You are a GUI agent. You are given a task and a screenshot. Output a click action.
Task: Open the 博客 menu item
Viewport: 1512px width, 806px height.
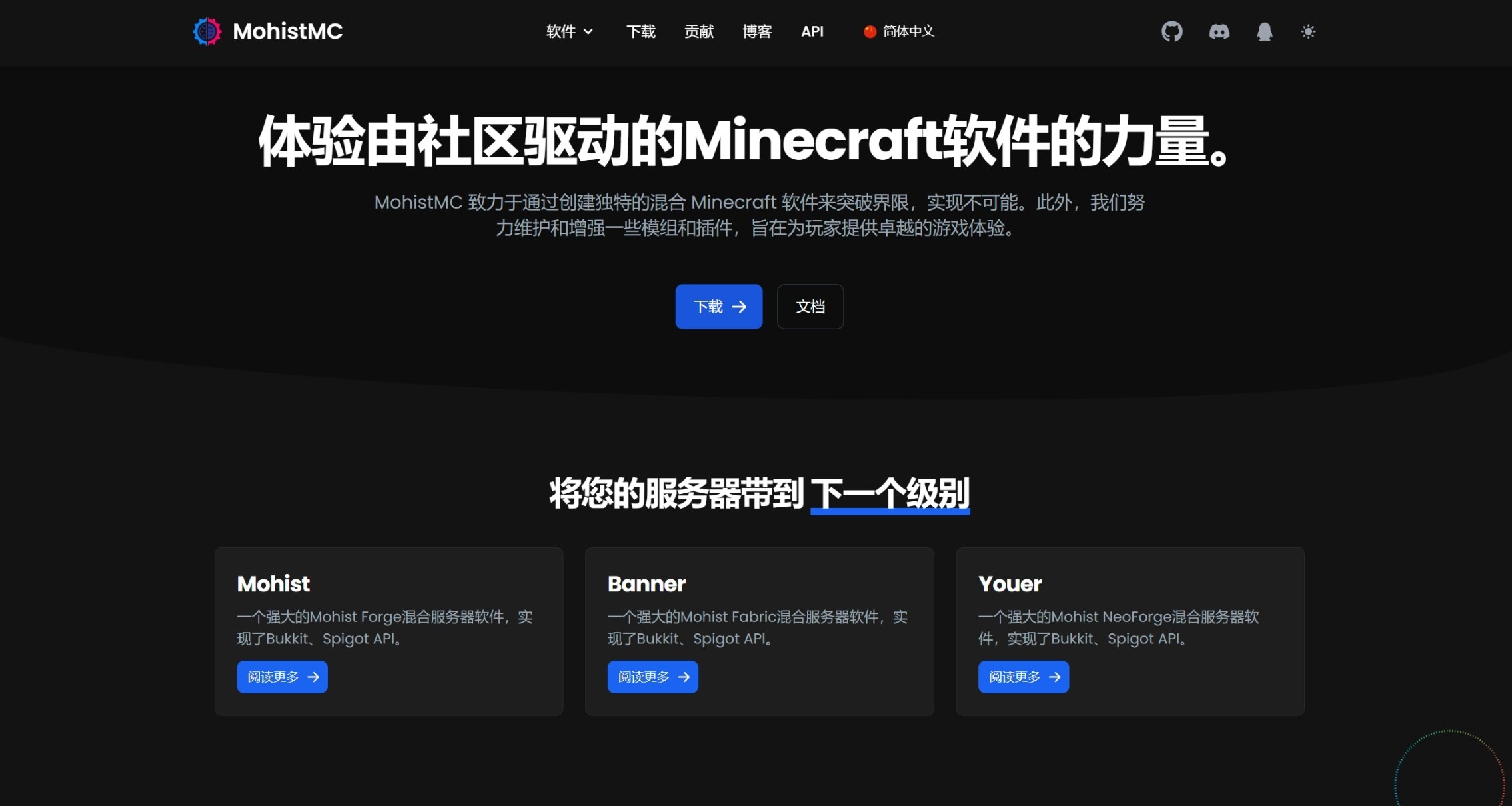point(757,31)
